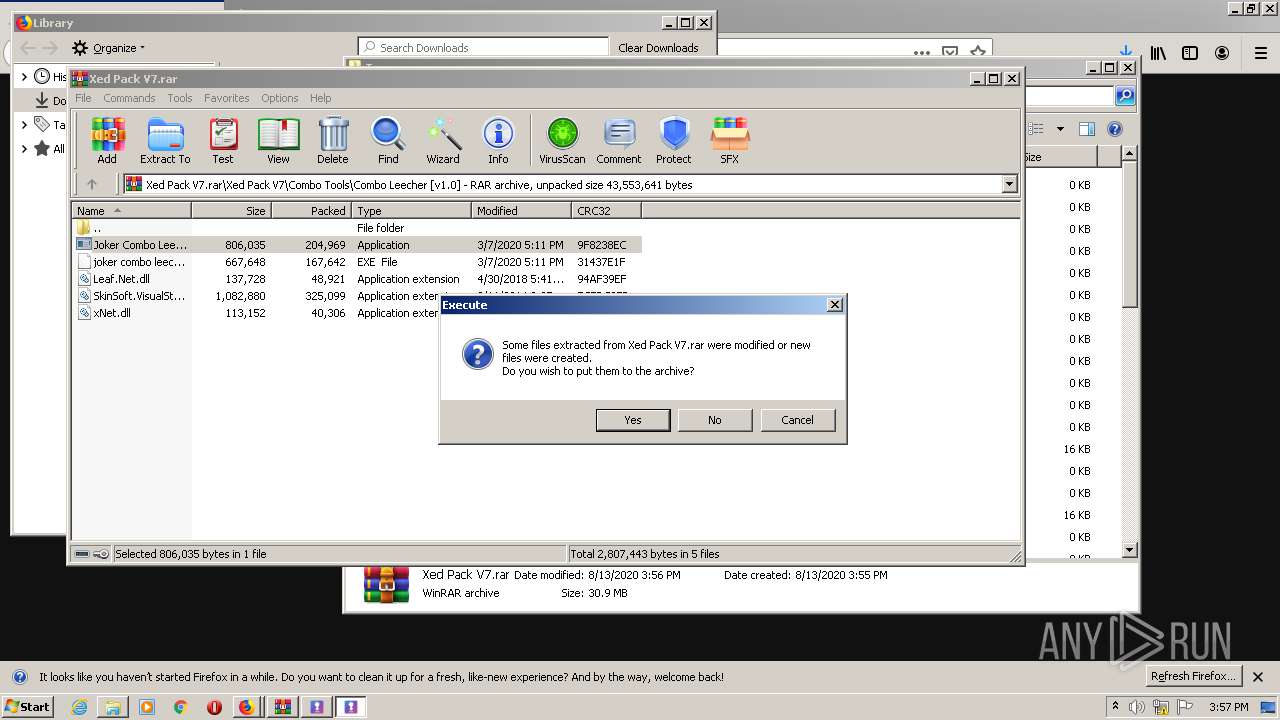1280x720 pixels.
Task: Click the SFX toolbar icon
Action: click(730, 141)
